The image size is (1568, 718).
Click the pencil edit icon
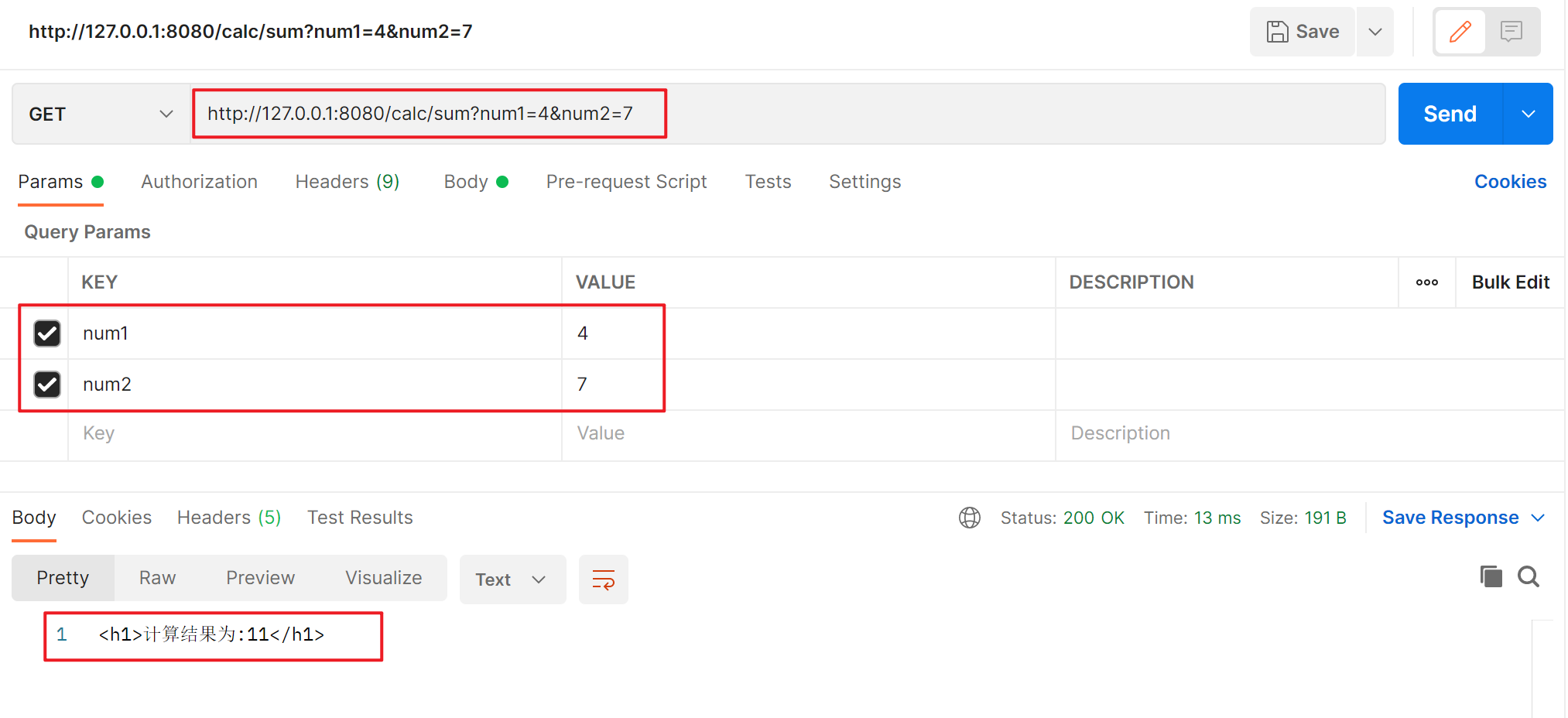(1460, 32)
